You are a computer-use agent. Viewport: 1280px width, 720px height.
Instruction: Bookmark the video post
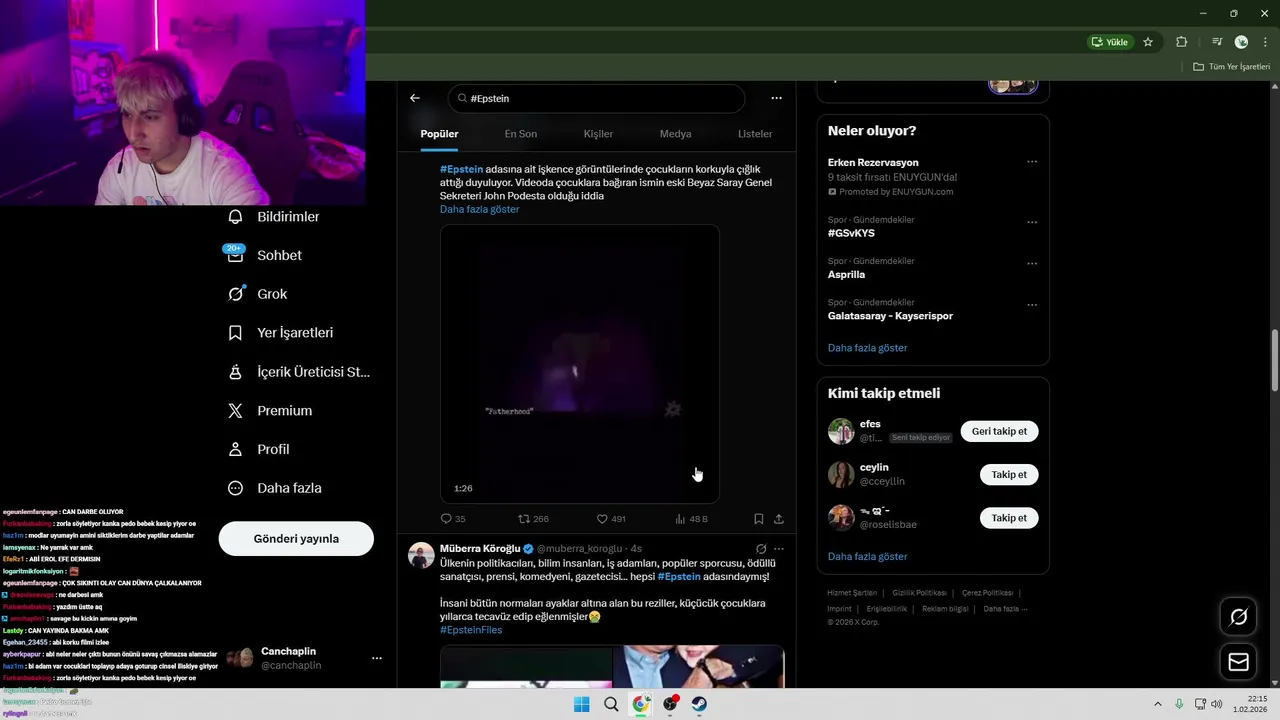[x=758, y=519]
